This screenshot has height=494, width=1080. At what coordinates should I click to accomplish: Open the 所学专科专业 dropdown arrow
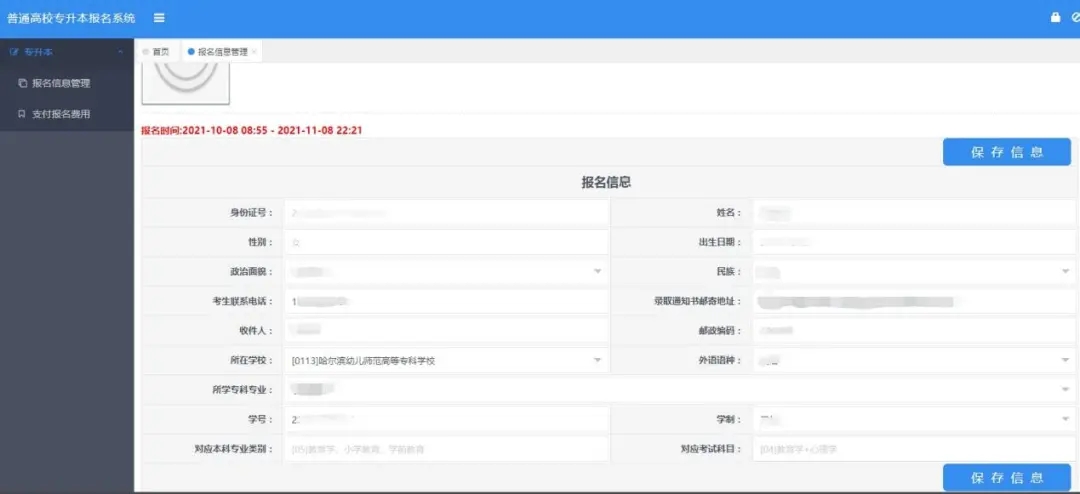click(1066, 390)
